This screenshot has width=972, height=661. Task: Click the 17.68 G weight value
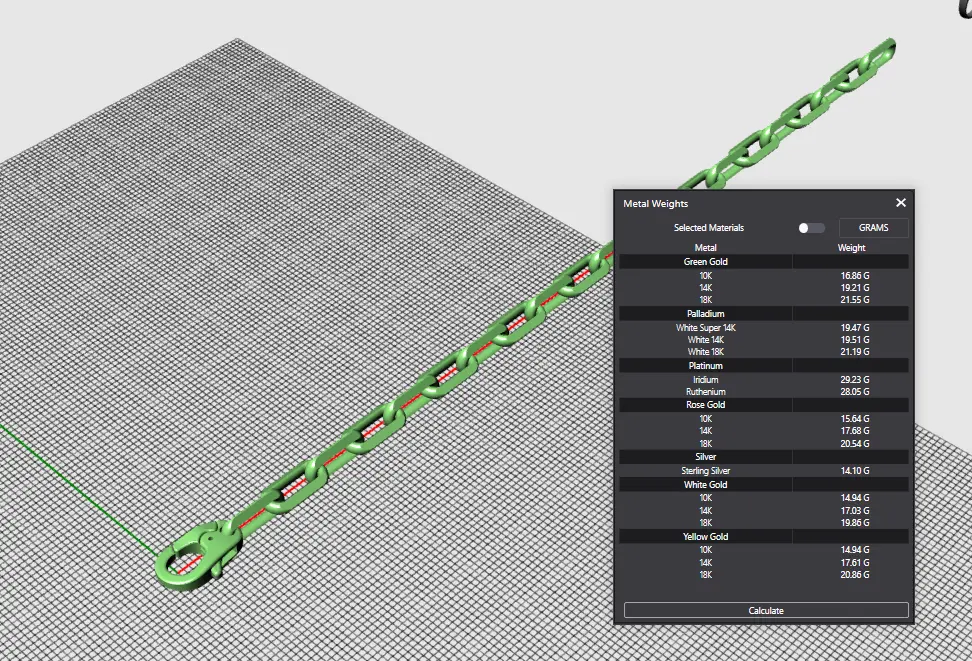point(855,430)
